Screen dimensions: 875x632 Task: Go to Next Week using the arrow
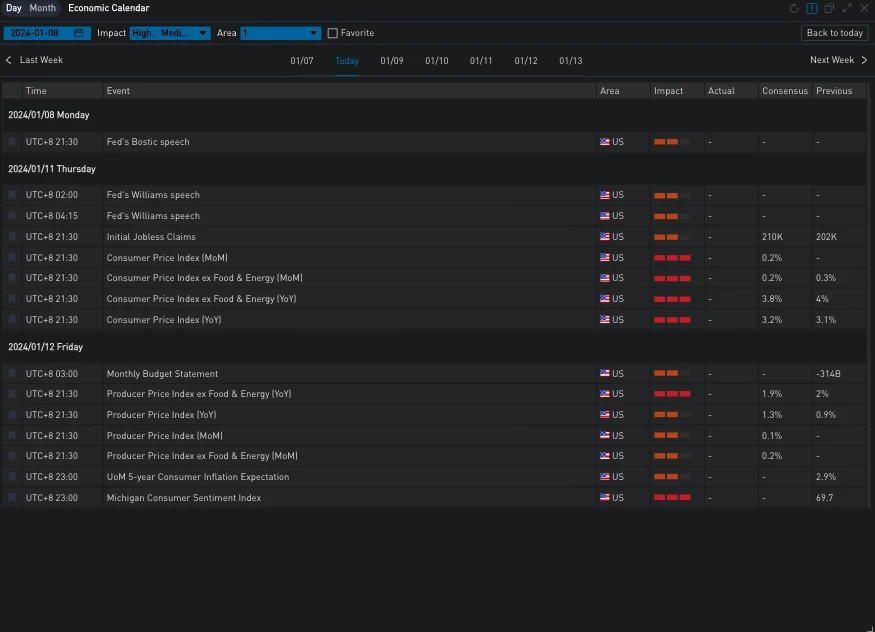pos(864,60)
